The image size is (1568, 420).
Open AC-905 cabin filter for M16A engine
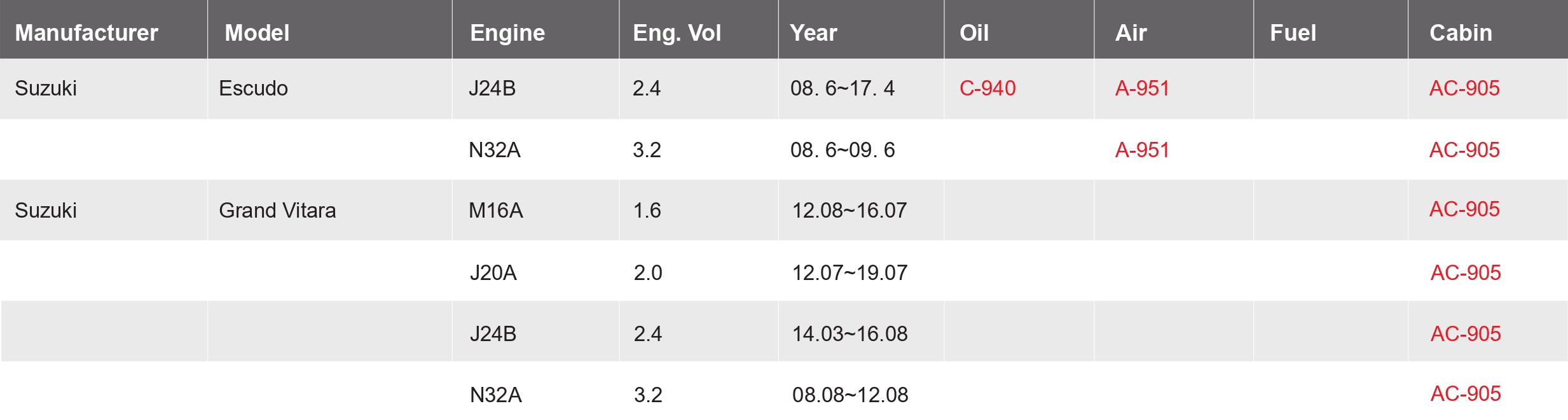point(1464,209)
